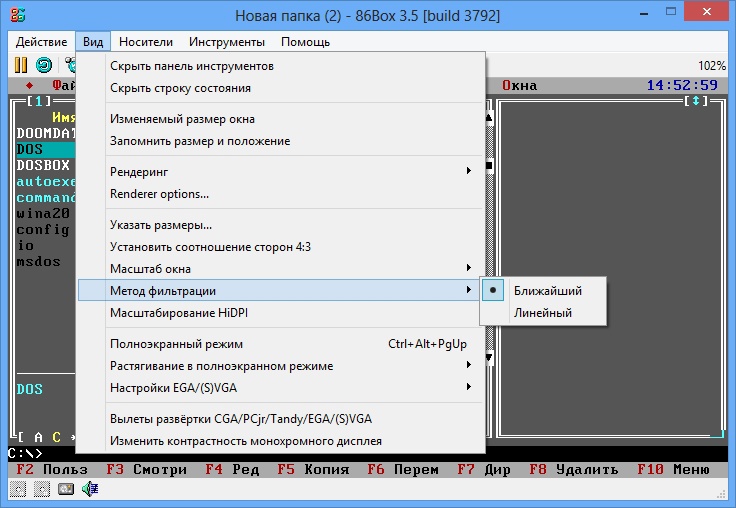Viewport: 736px width, 508px height.
Task: Open the Окна menu in DOS shell
Action: [x=519, y=85]
